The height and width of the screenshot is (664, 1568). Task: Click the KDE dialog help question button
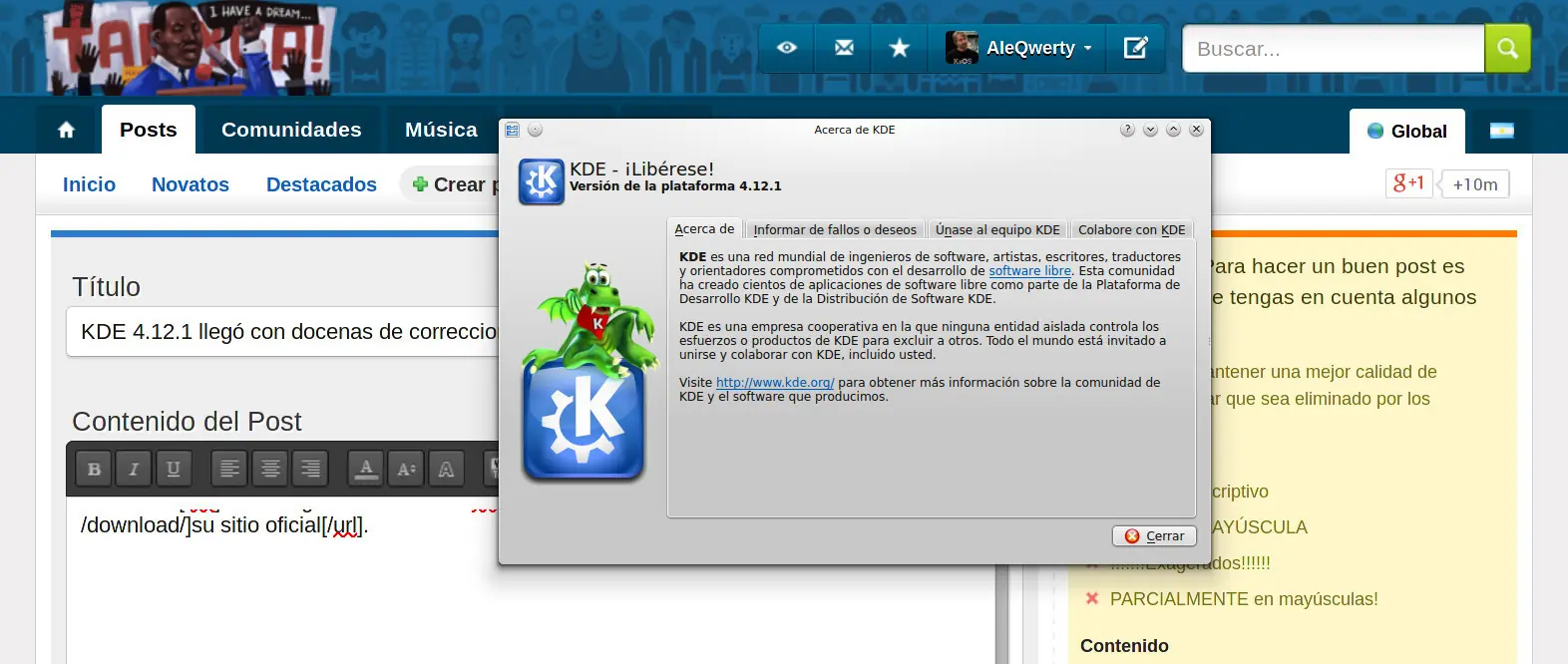[x=1127, y=130]
